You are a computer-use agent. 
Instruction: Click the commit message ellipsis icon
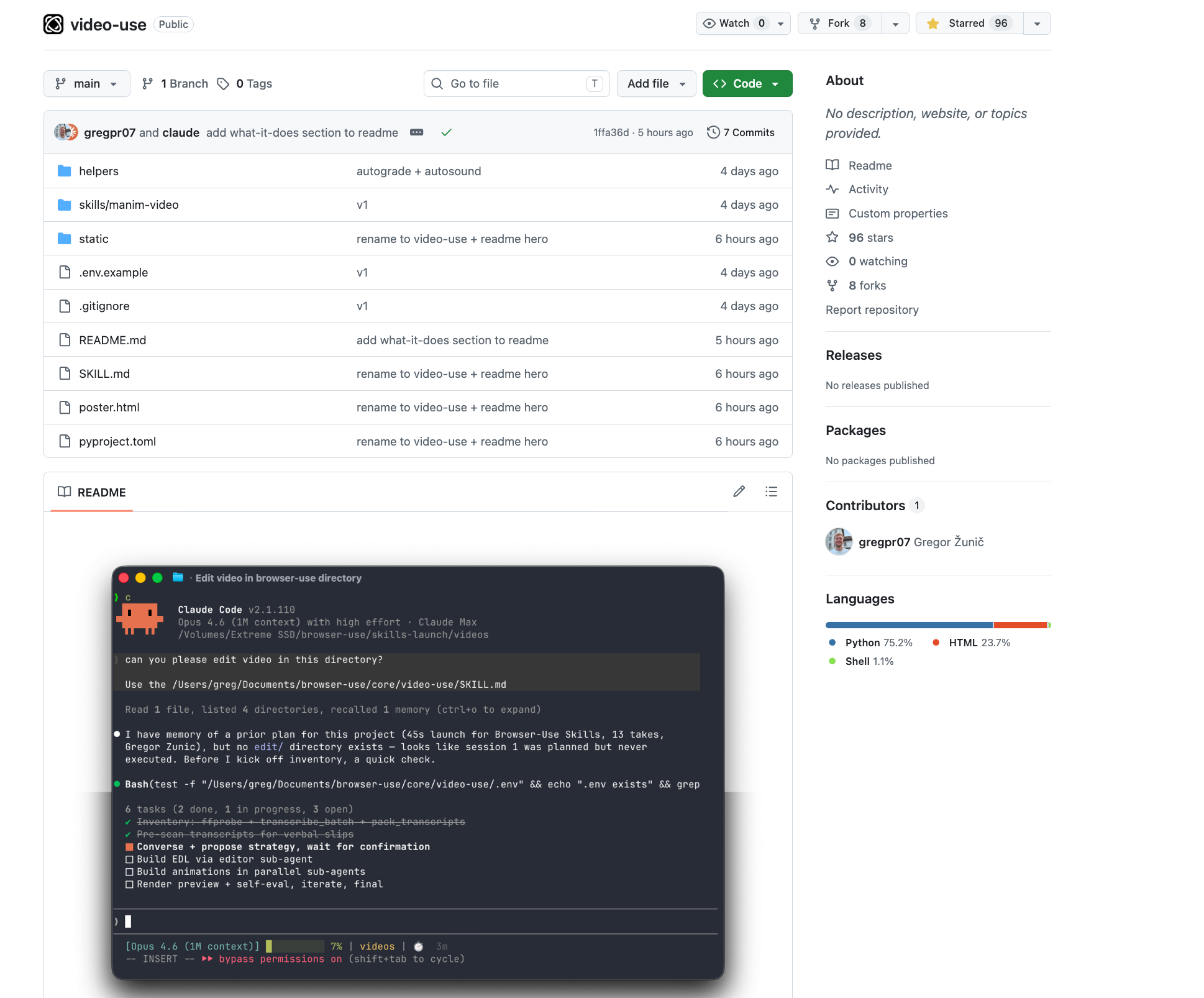416,132
